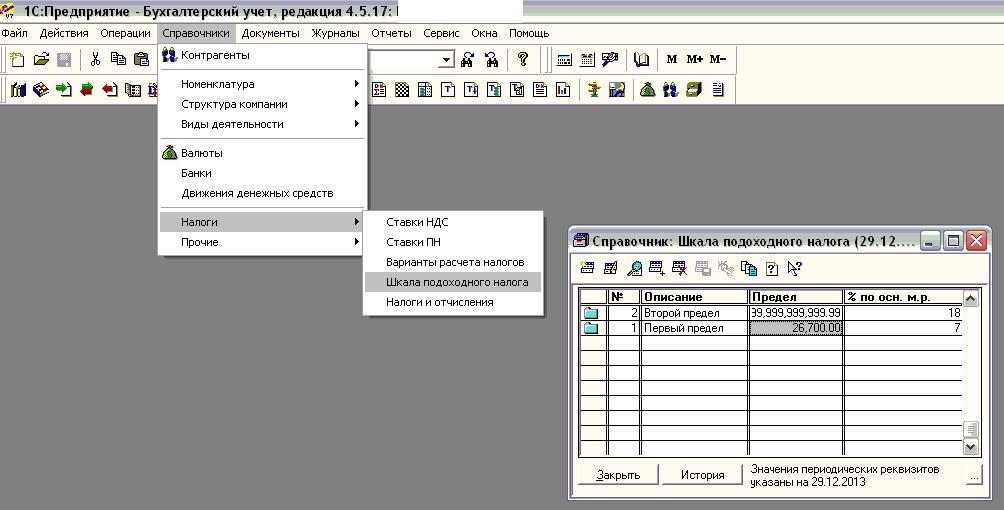Open the Журналы menu

336,33
